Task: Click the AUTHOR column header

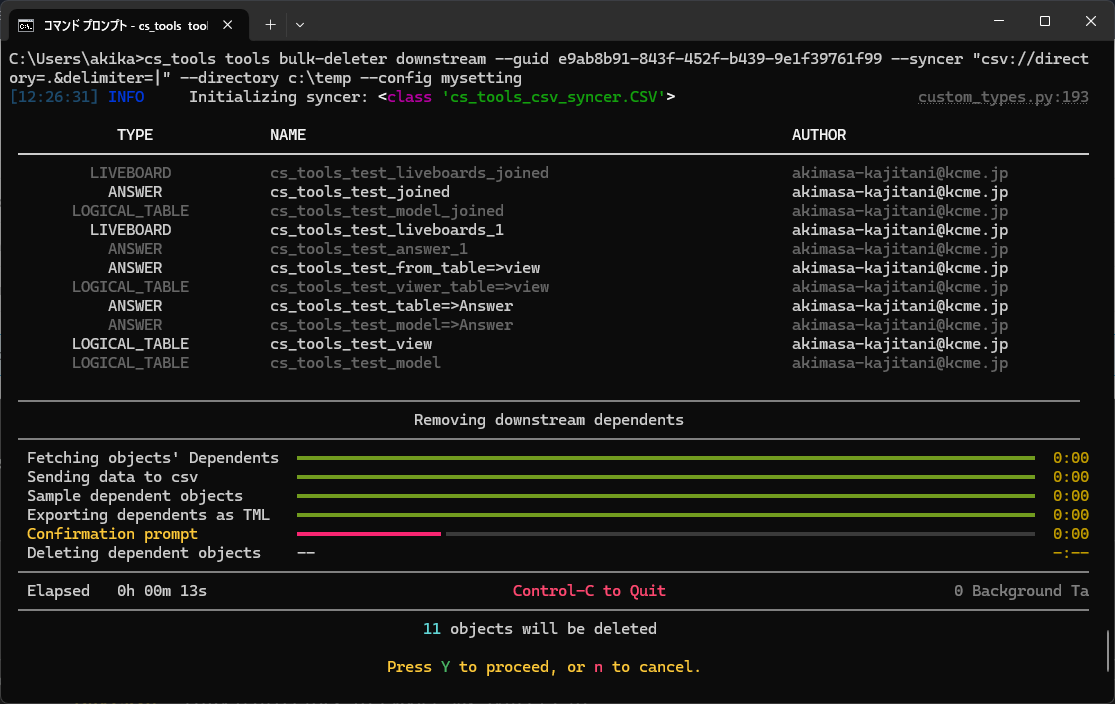Action: [819, 135]
